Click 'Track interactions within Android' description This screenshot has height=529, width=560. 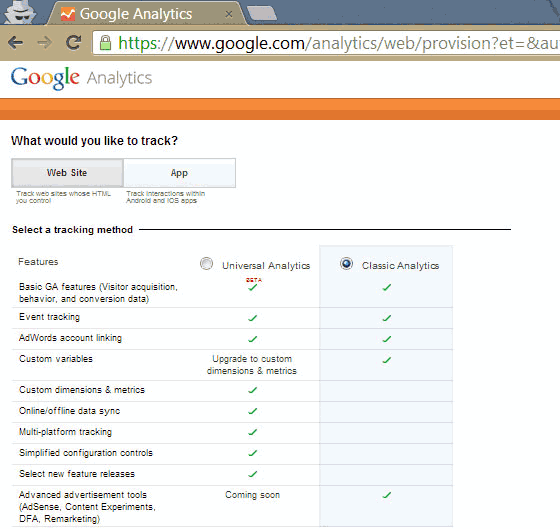coord(166,197)
